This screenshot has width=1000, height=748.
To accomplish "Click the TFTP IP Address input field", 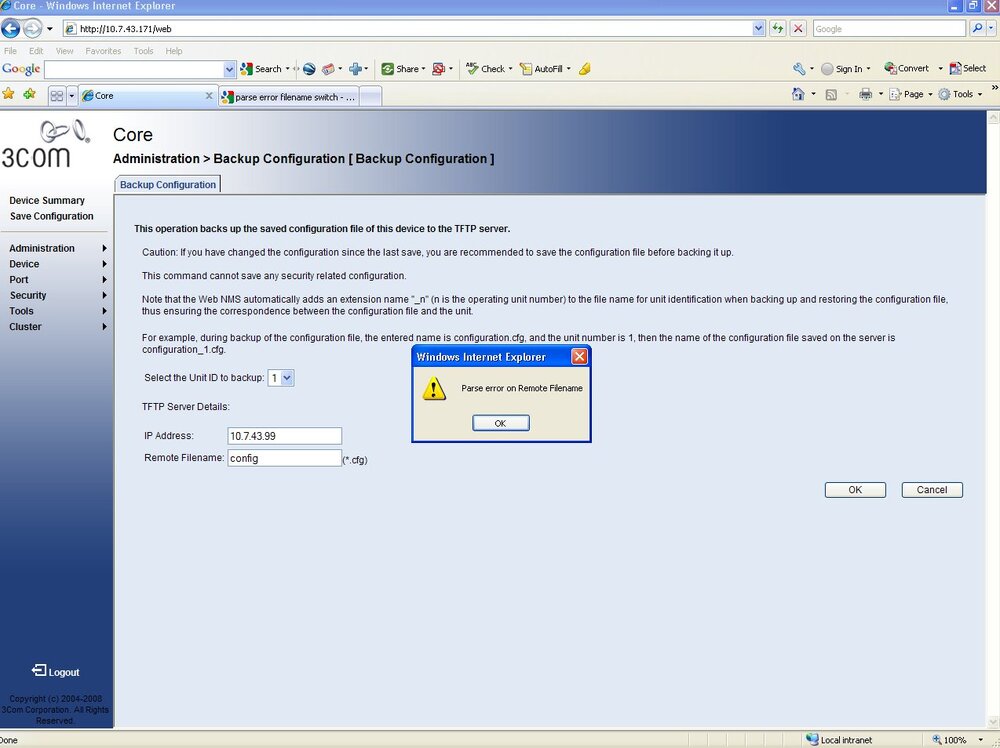I will click(284, 436).
